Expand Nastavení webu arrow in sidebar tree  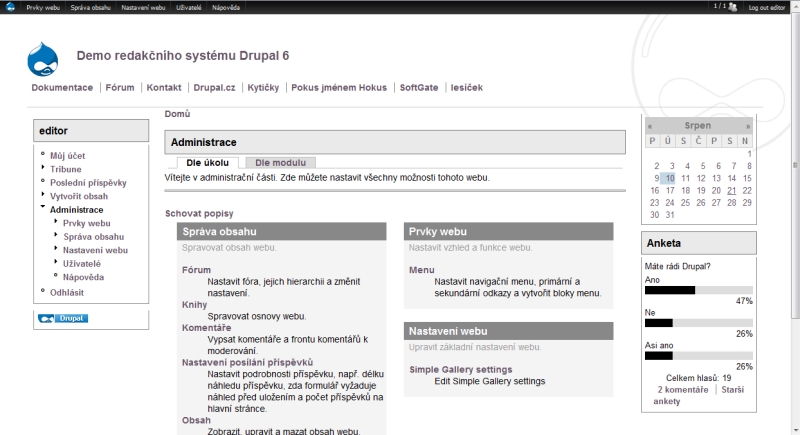pos(56,248)
